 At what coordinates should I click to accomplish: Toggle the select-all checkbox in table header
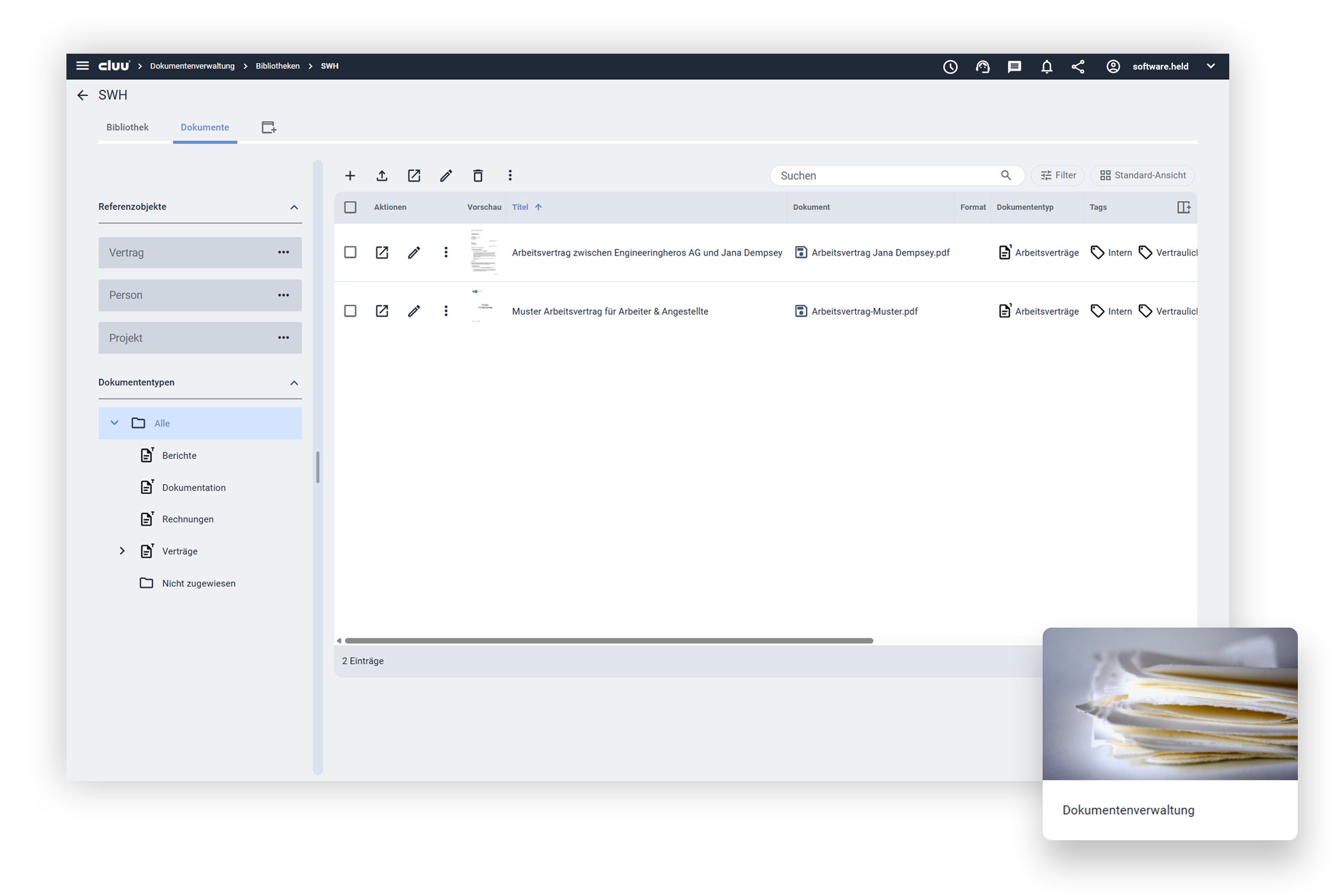(350, 207)
